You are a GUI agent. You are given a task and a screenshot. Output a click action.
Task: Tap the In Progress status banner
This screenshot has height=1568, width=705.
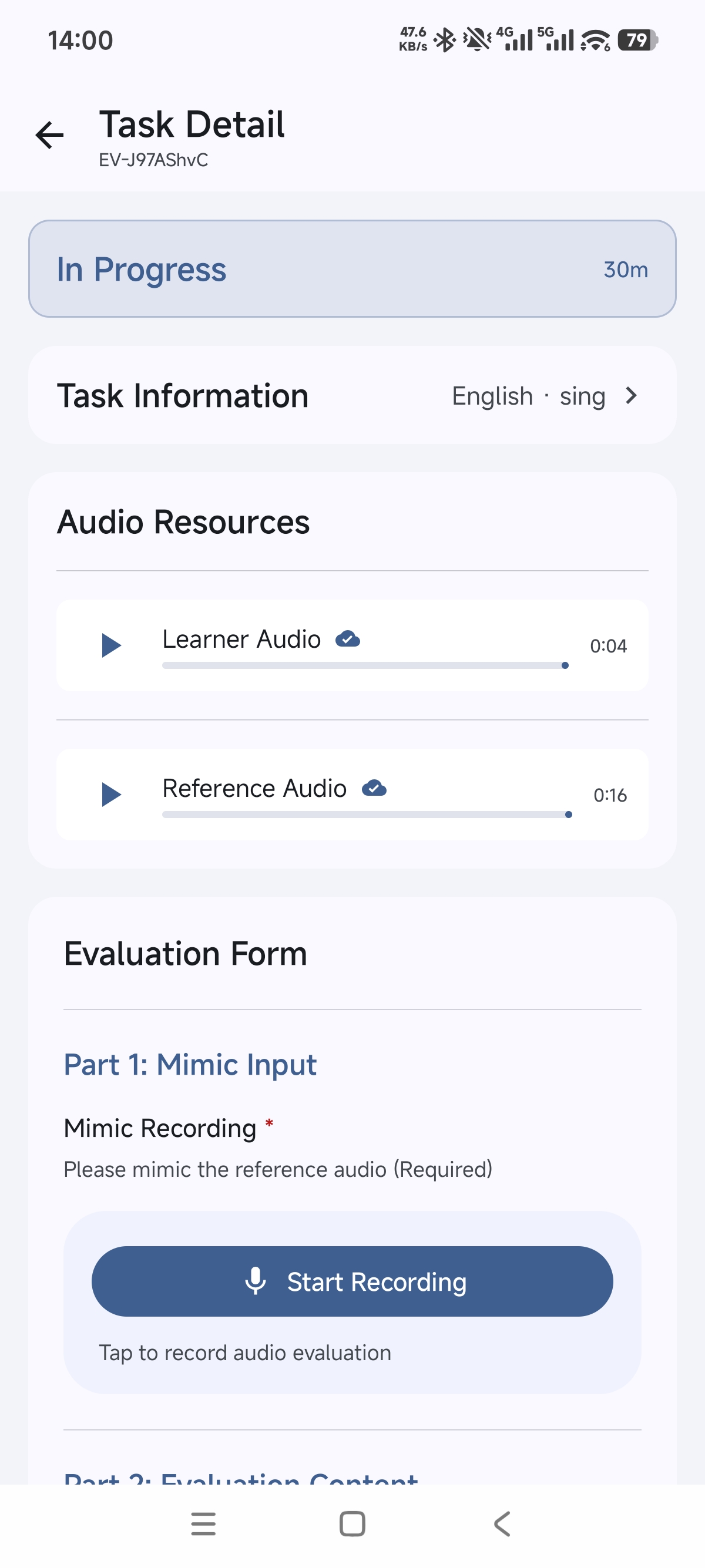tap(352, 268)
